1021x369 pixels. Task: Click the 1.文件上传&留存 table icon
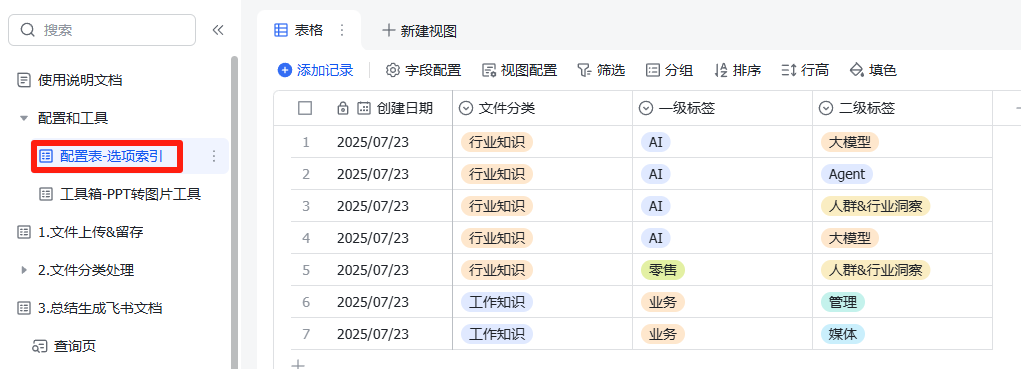pos(24,232)
